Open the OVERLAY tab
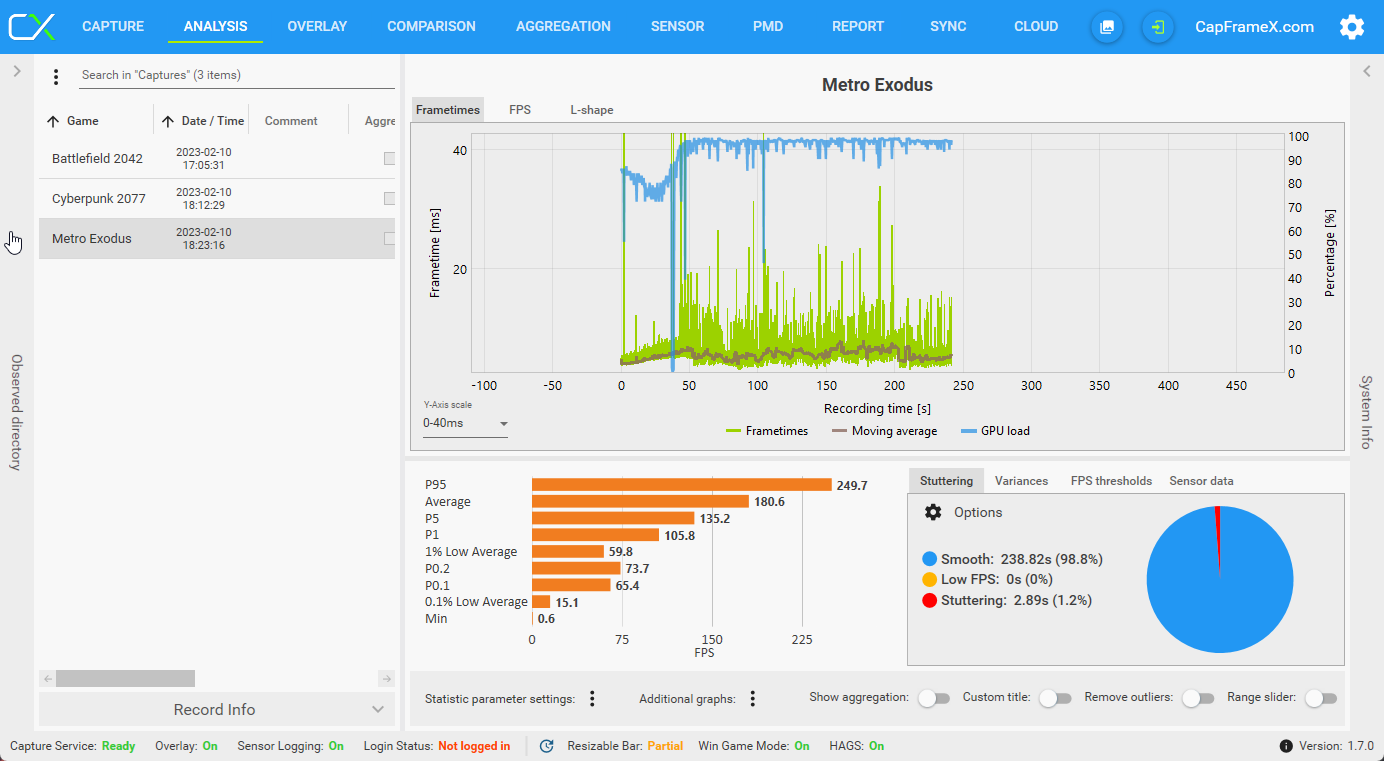The width and height of the screenshot is (1384, 761). tap(317, 27)
